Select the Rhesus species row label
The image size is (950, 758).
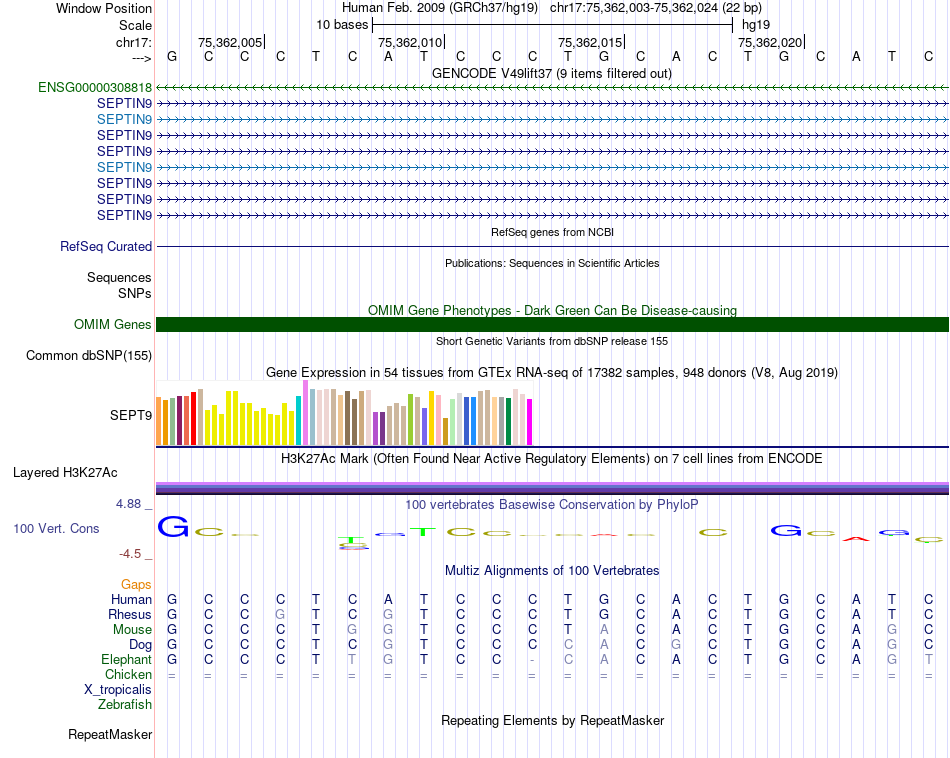tap(130, 614)
